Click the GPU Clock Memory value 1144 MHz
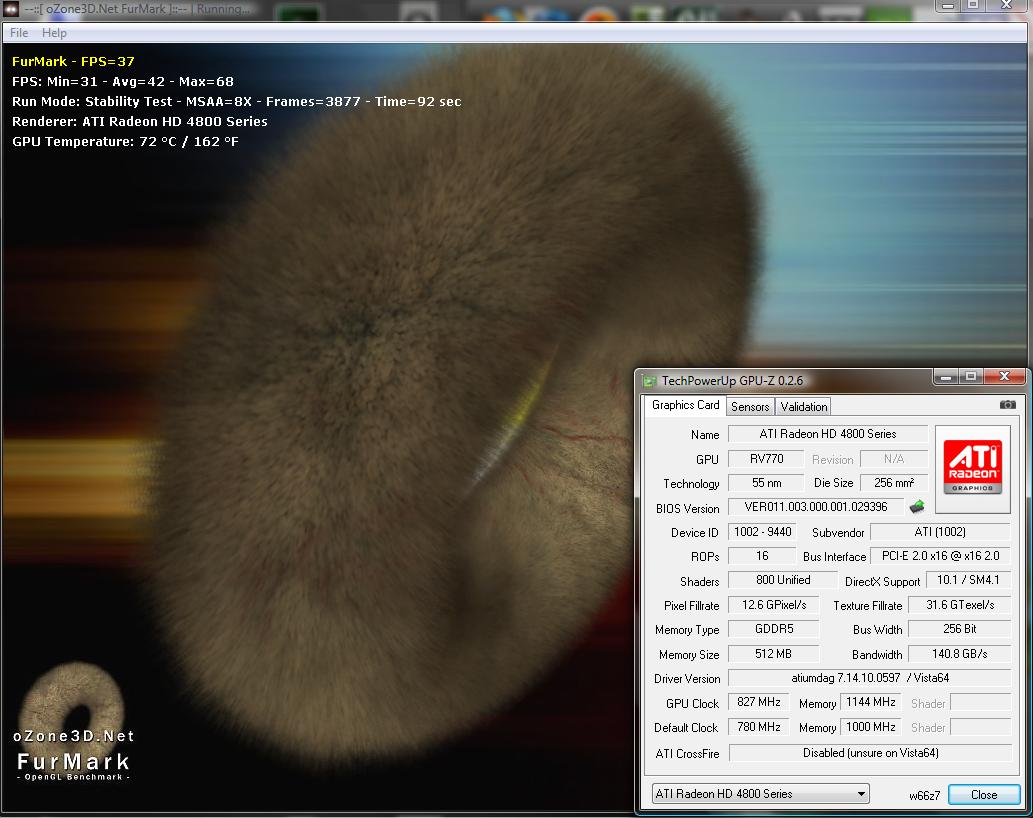Viewport: 1033px width, 818px height. 870,702
